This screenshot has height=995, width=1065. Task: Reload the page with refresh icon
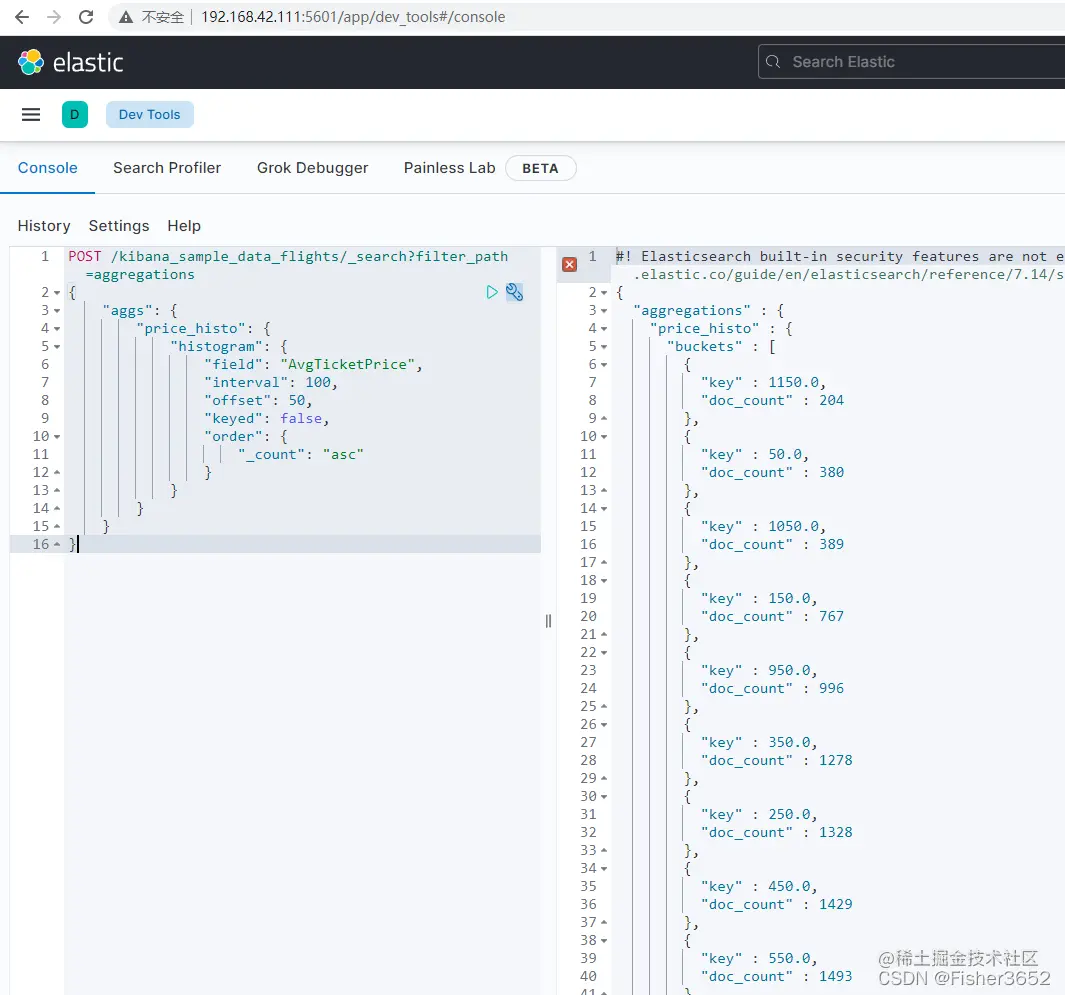[x=86, y=17]
